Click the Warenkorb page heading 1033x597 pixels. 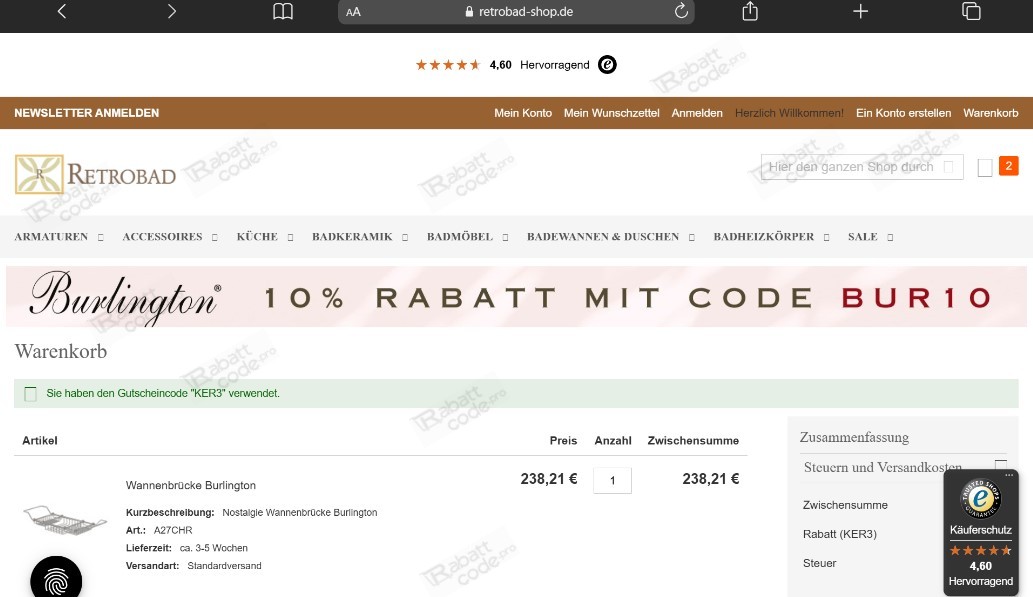pos(61,351)
